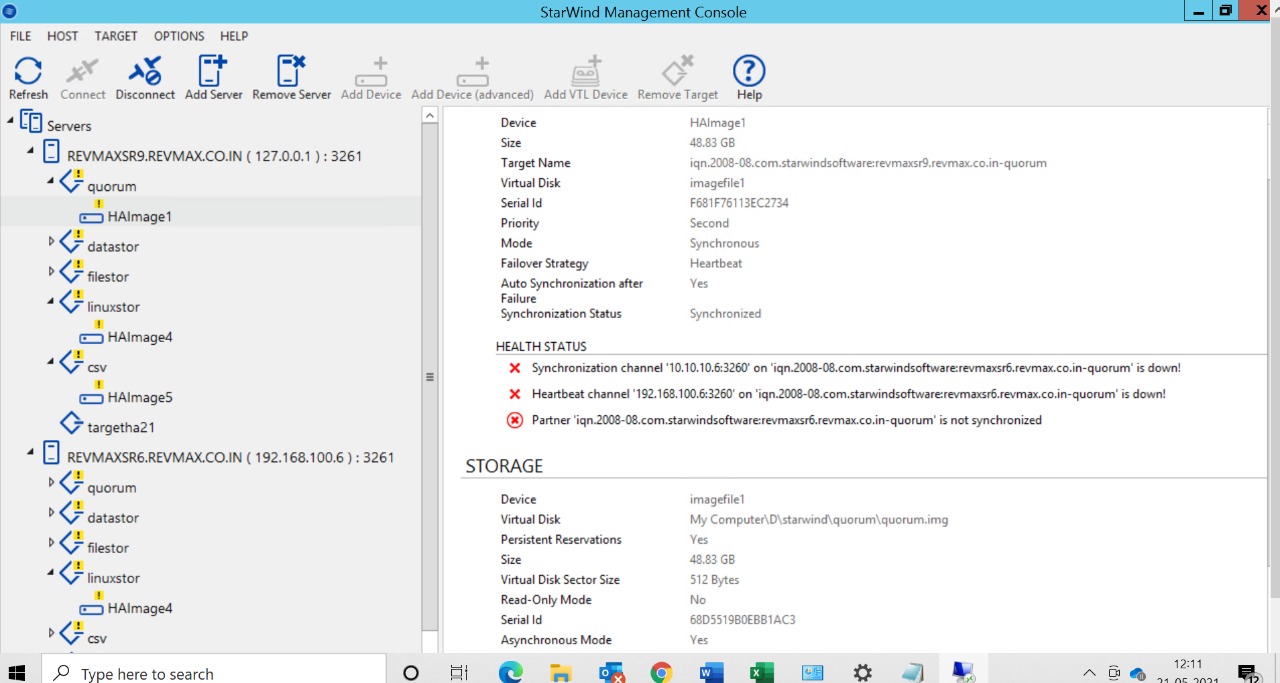Select the filestor target under REVMAXSR6
Viewport: 1280px width, 683px height.
point(108,548)
